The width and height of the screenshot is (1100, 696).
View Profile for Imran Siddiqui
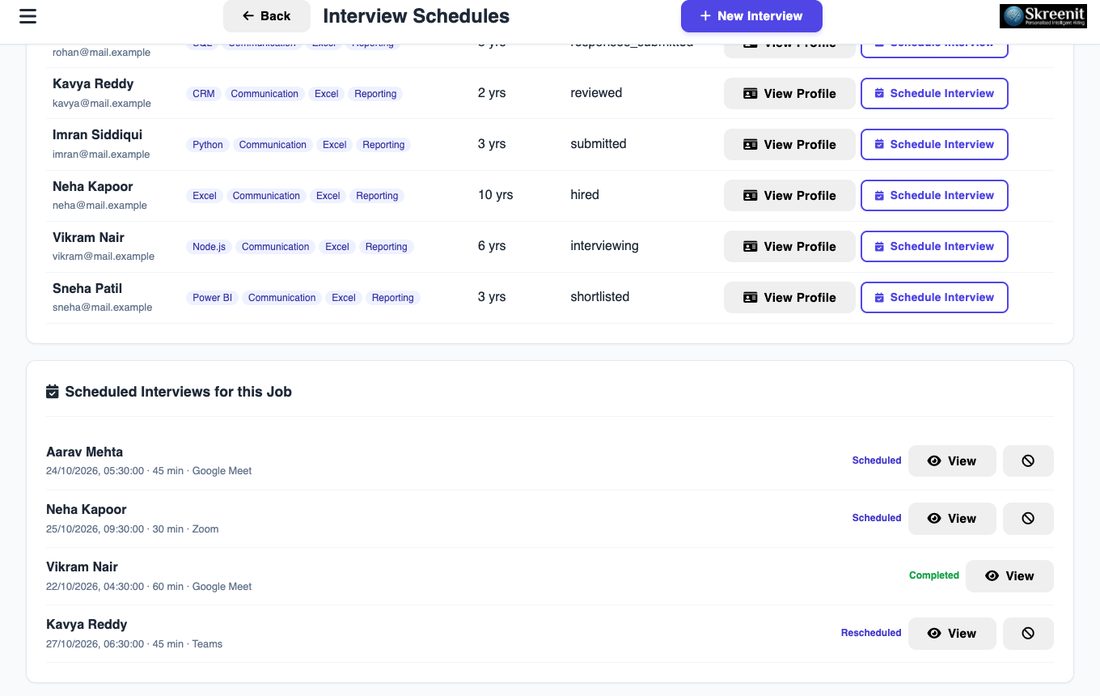click(x=789, y=145)
